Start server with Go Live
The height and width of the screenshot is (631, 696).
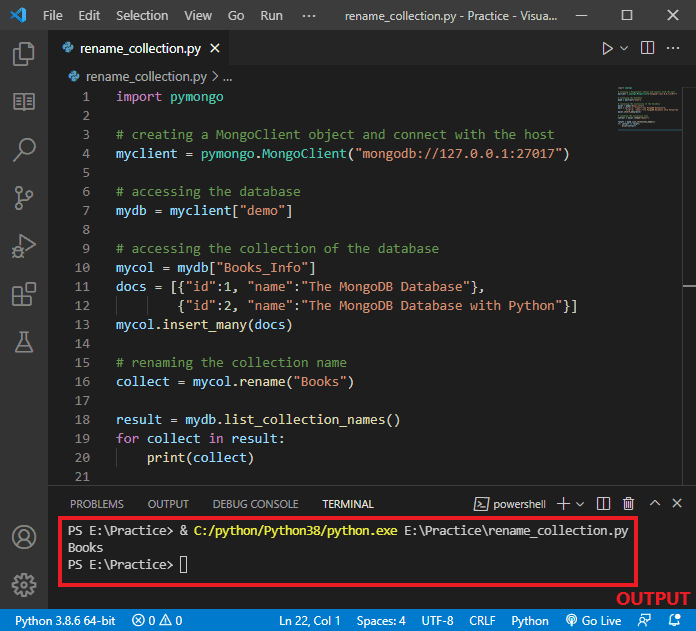coord(593,620)
